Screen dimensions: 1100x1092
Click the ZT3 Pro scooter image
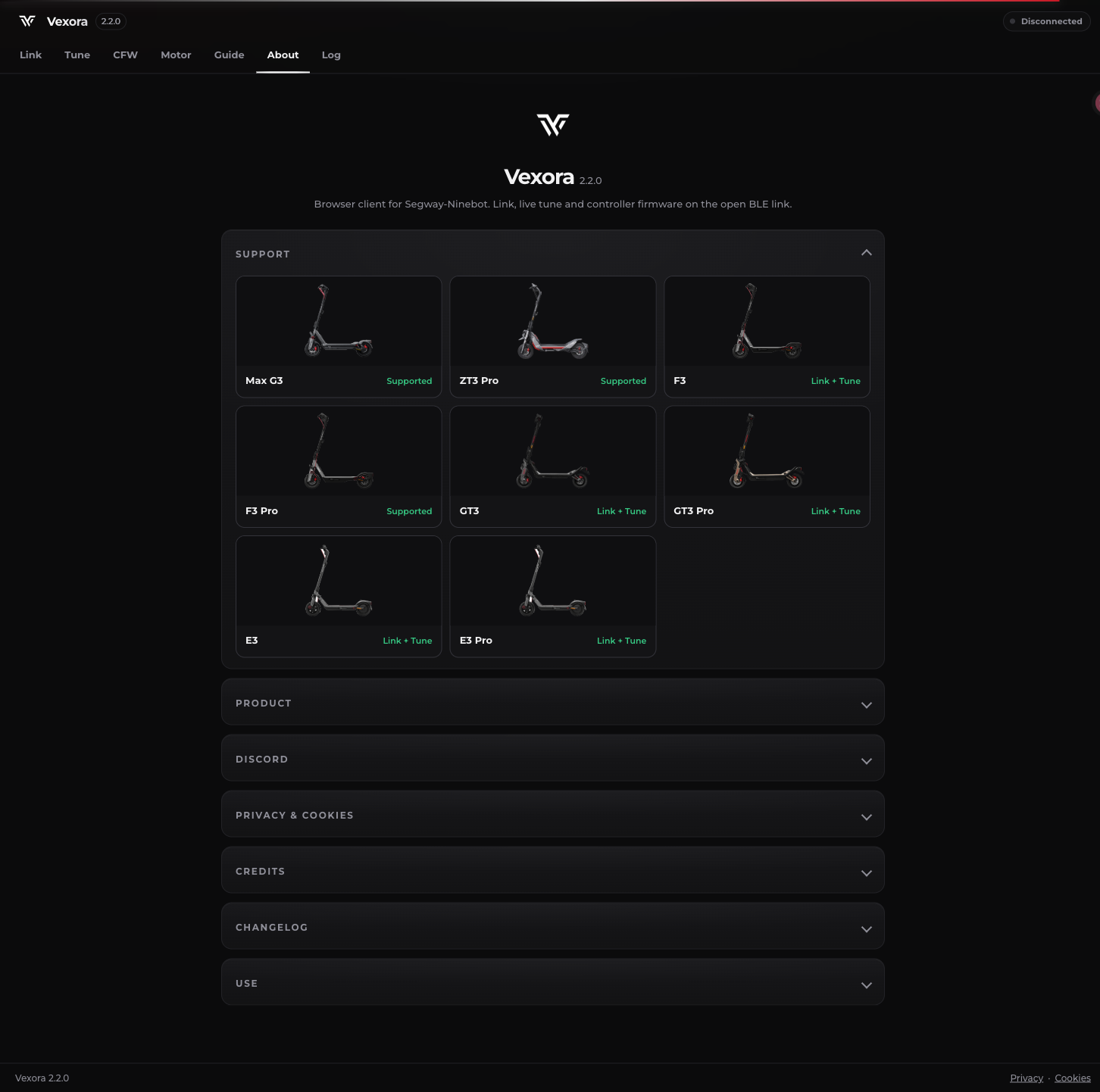pyautogui.click(x=553, y=320)
